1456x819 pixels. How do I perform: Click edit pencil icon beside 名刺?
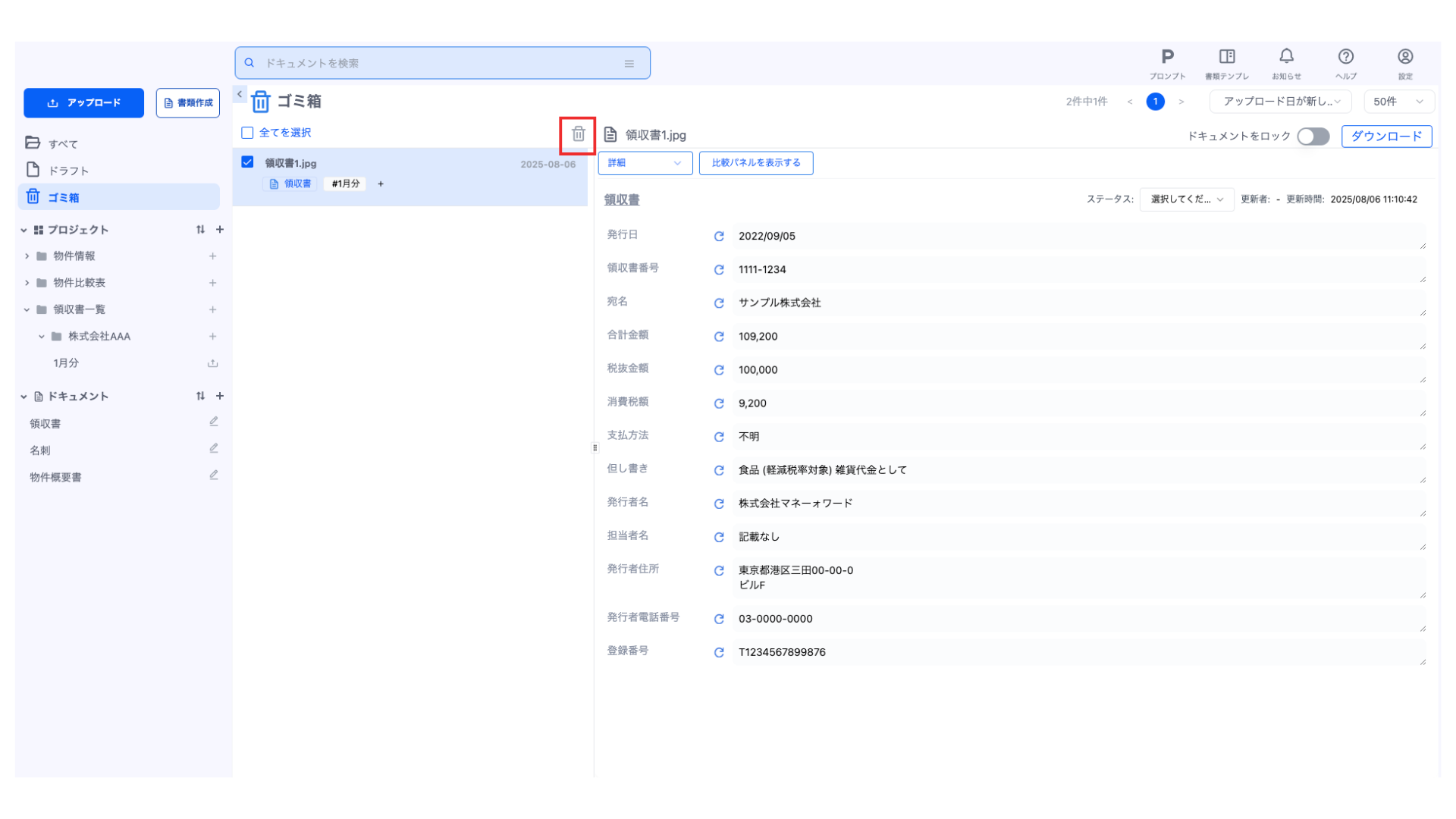[214, 449]
